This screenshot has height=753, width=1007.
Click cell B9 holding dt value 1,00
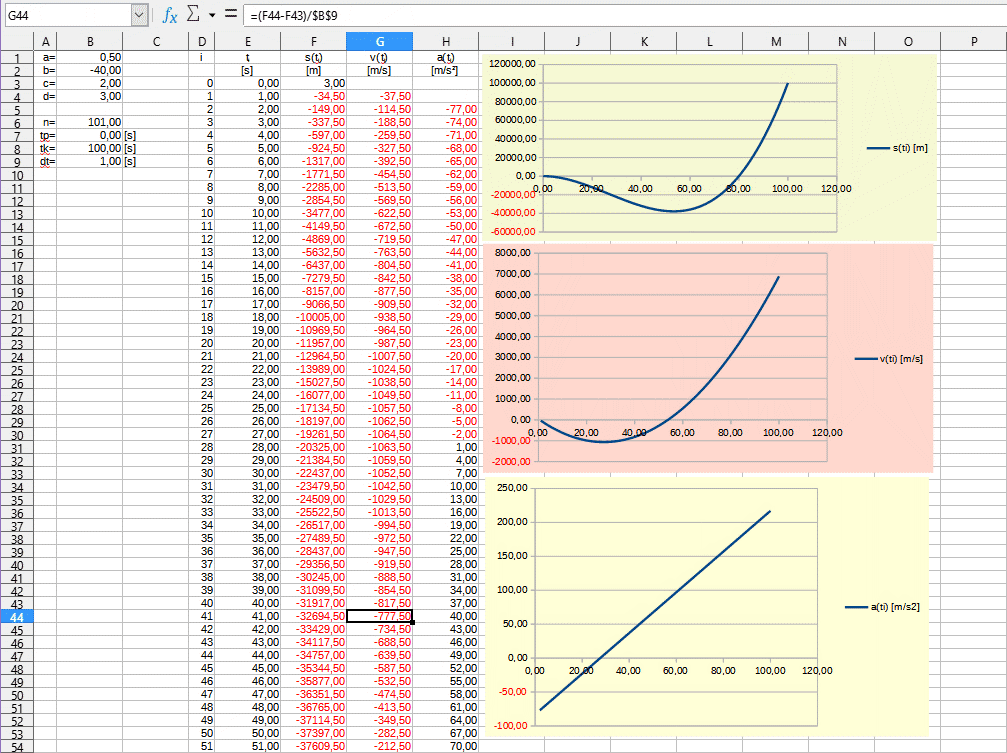point(90,161)
